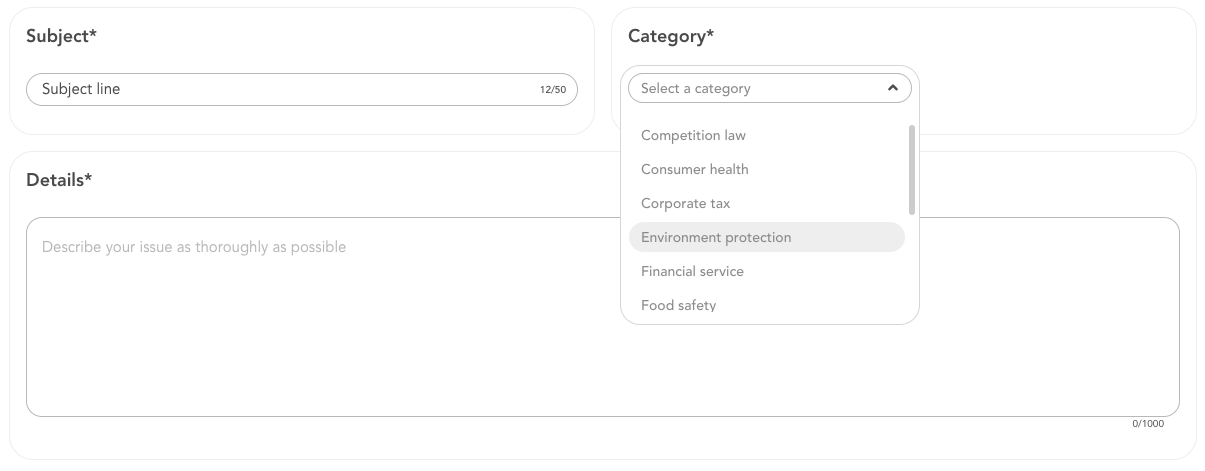The image size is (1205, 471).
Task: Choose 'Financial service' from the dropdown
Action: point(692,271)
